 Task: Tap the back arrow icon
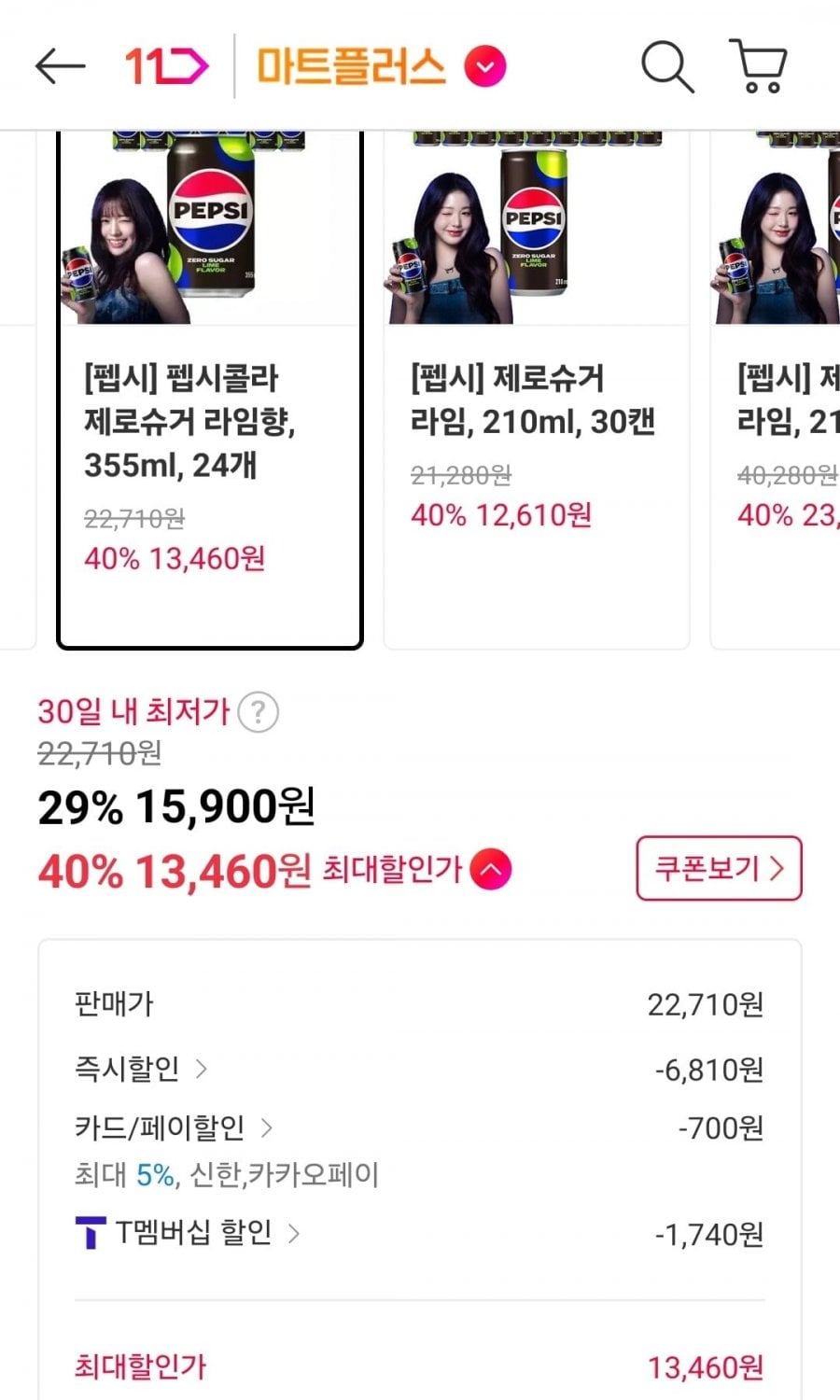pyautogui.click(x=60, y=66)
